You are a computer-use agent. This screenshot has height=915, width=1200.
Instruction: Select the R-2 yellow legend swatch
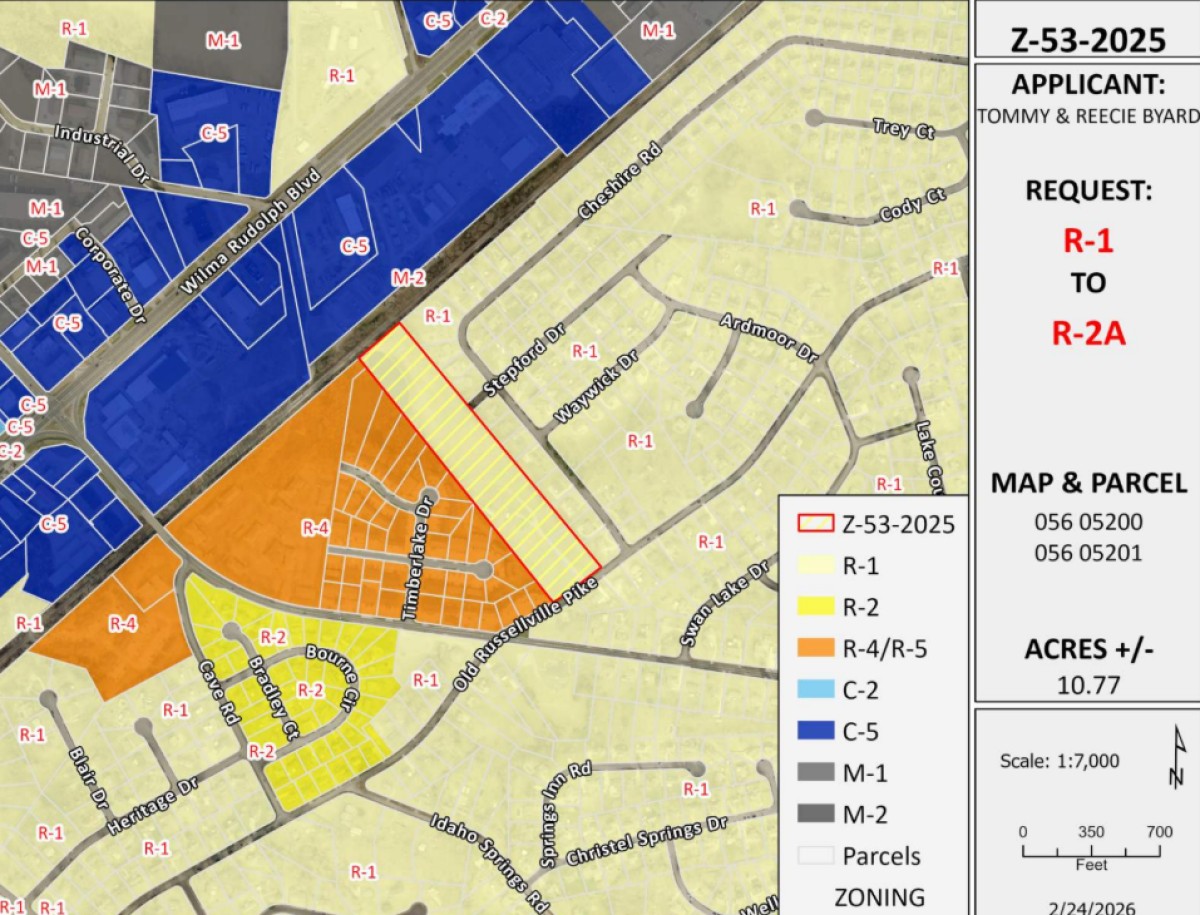click(815, 607)
